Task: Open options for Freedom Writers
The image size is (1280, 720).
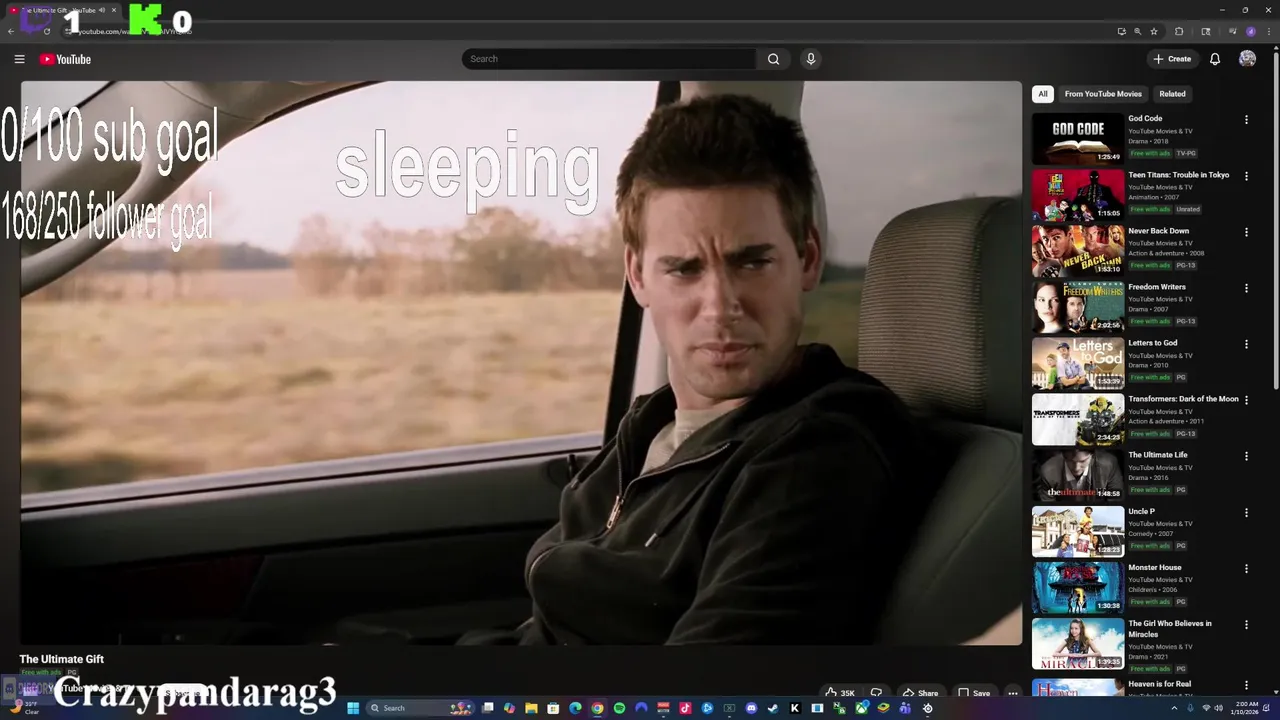Action: pyautogui.click(x=1246, y=288)
